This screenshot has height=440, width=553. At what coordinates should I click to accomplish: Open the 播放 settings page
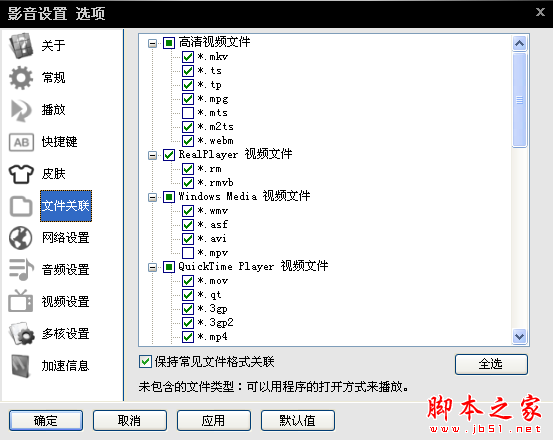point(54,110)
